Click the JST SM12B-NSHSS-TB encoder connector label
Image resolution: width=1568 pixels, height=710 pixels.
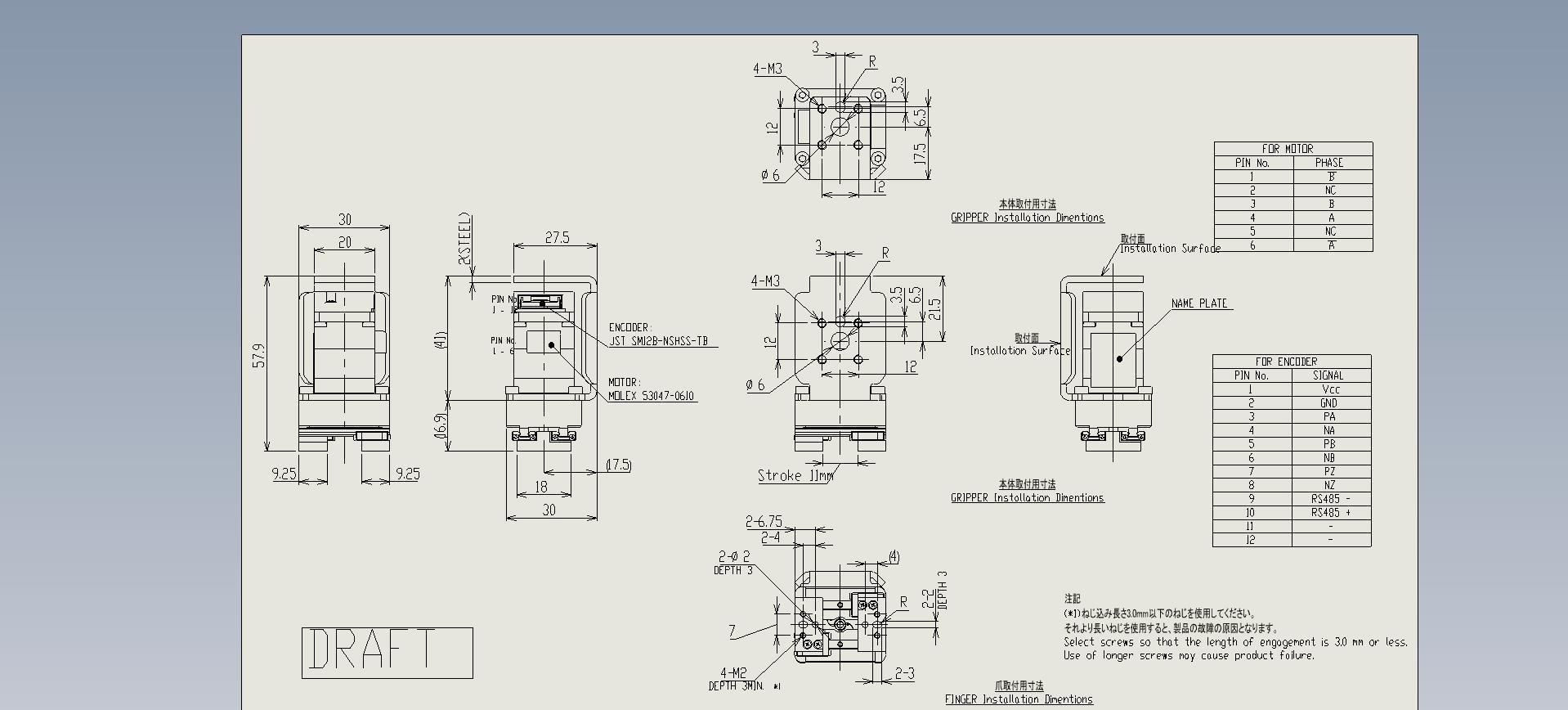(659, 342)
